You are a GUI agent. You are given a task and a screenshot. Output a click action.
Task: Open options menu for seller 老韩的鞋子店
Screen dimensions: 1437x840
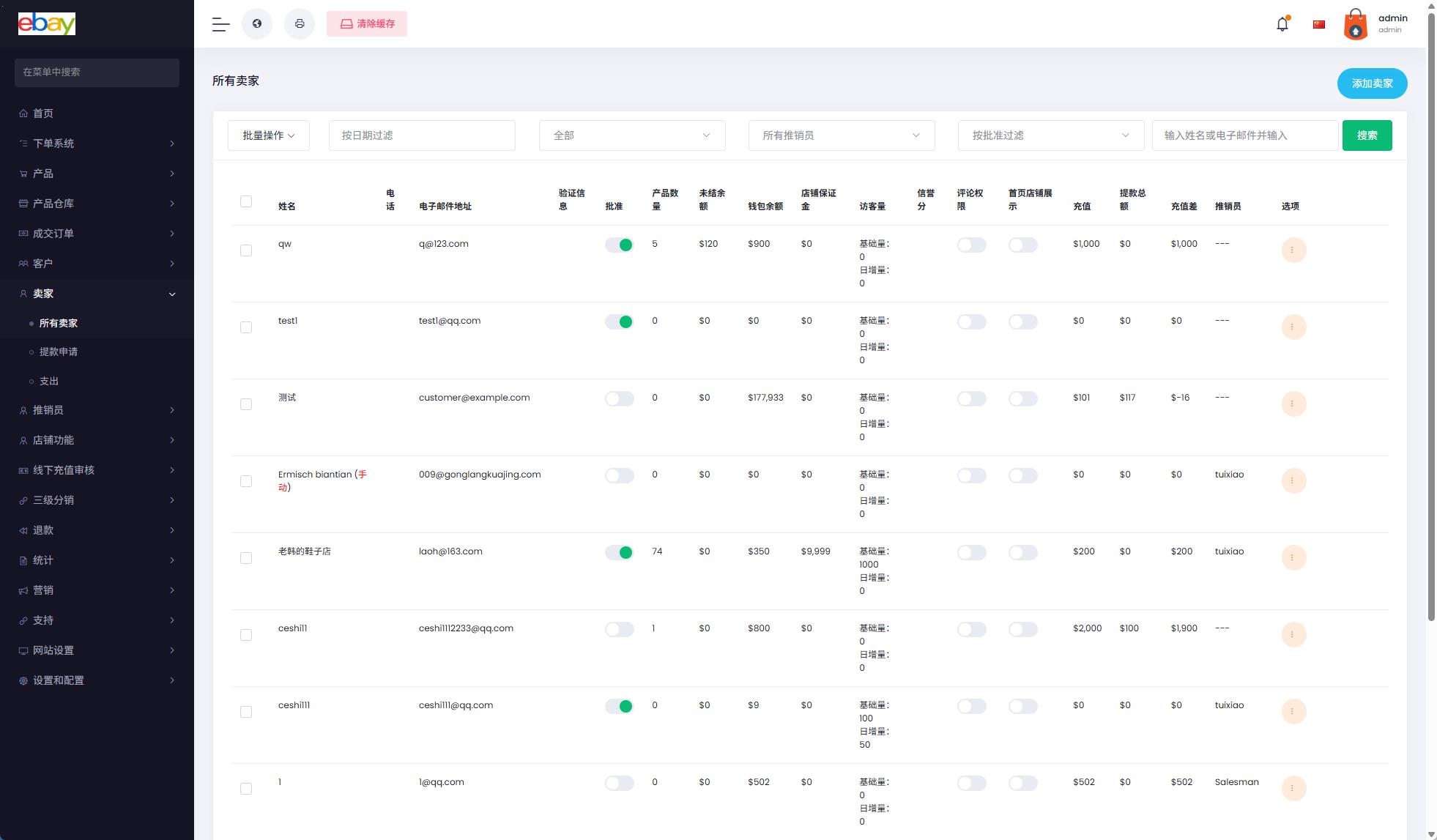coord(1293,557)
